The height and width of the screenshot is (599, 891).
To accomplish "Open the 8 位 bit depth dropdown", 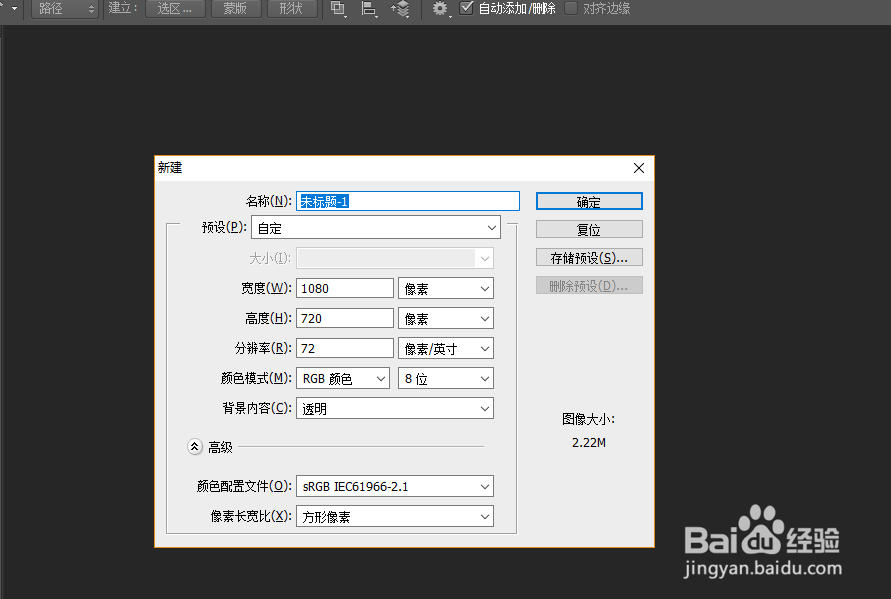I will point(446,378).
